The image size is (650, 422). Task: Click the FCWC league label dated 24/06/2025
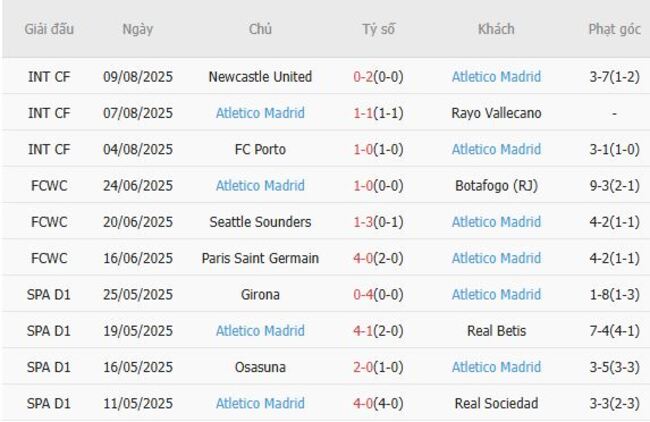(x=49, y=186)
